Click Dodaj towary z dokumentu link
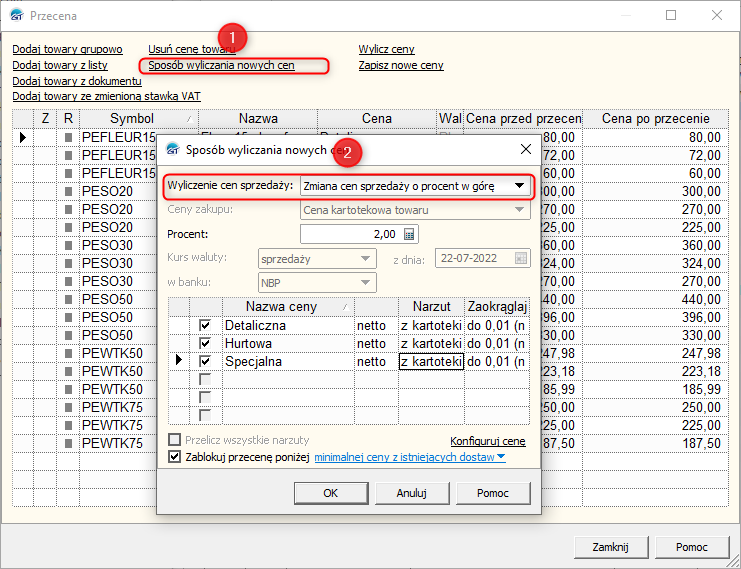Screen dimensions: 741x569 pyautogui.click(x=77, y=81)
